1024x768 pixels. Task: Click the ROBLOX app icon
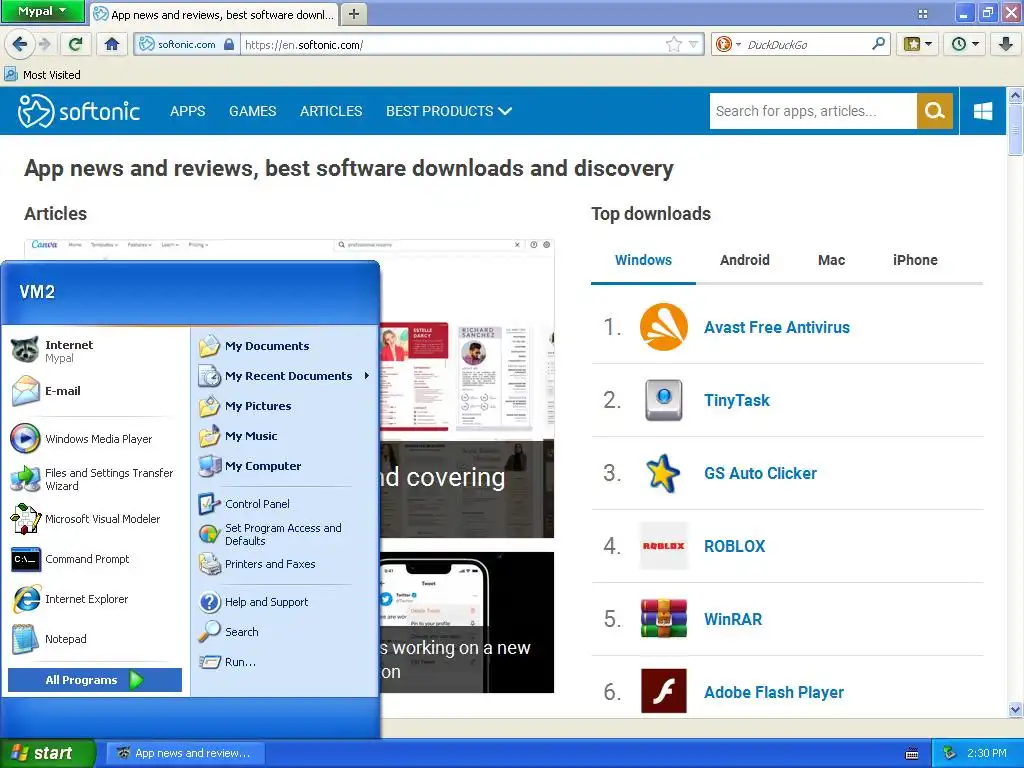[x=664, y=546]
